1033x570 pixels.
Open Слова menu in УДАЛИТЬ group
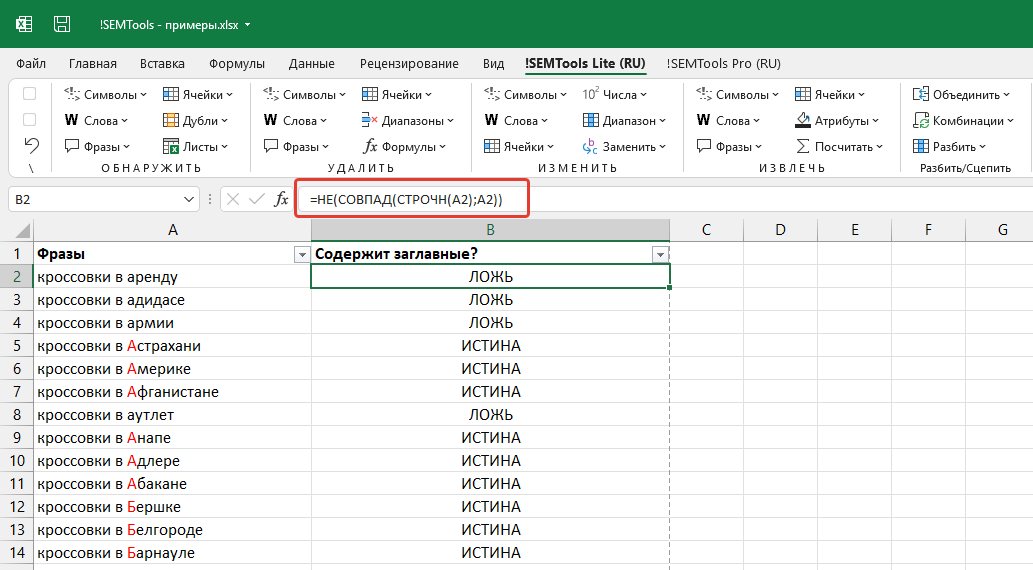[x=295, y=121]
